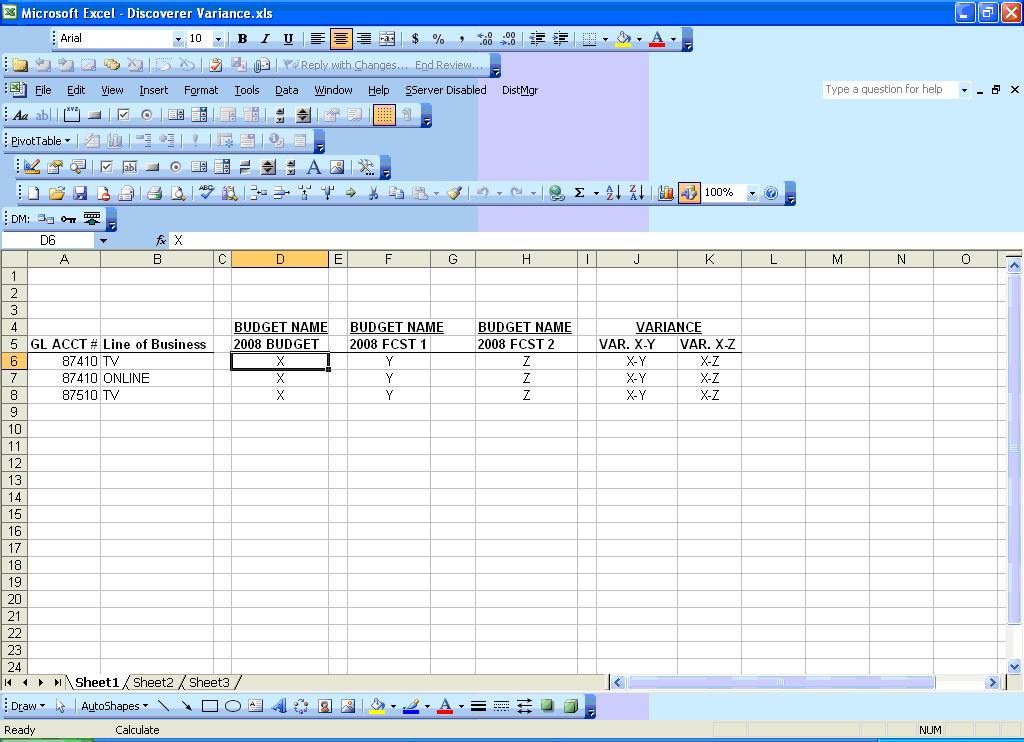Click the Merge and Center icon
This screenshot has width=1024, height=742.
387,39
